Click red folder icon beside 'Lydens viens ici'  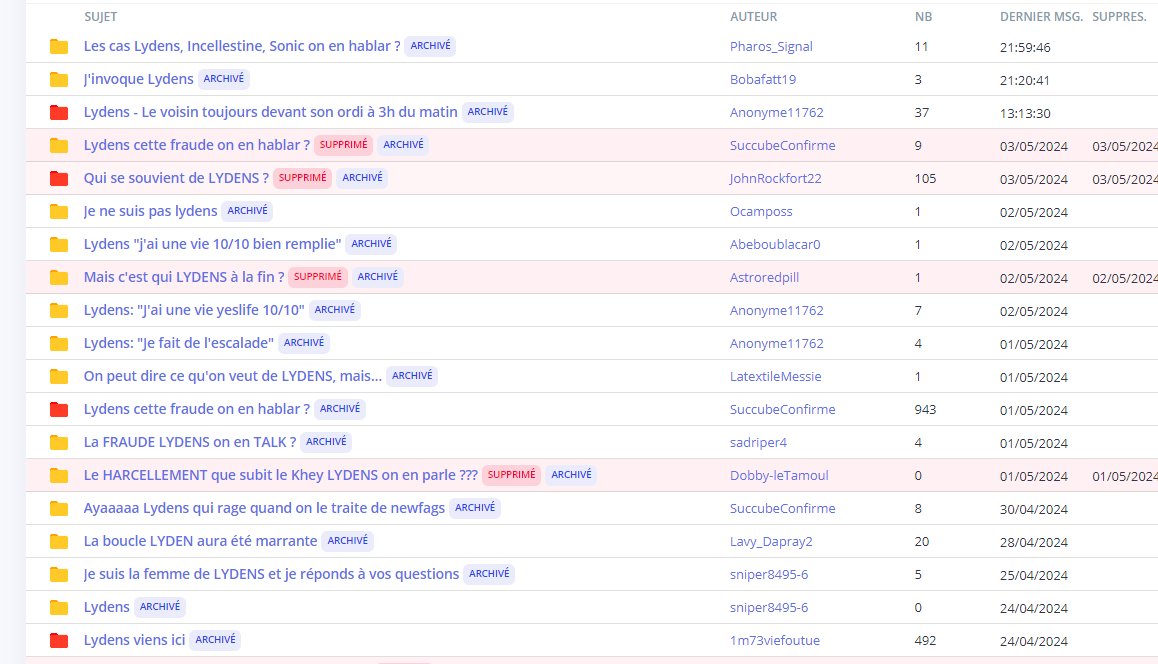[x=59, y=640]
